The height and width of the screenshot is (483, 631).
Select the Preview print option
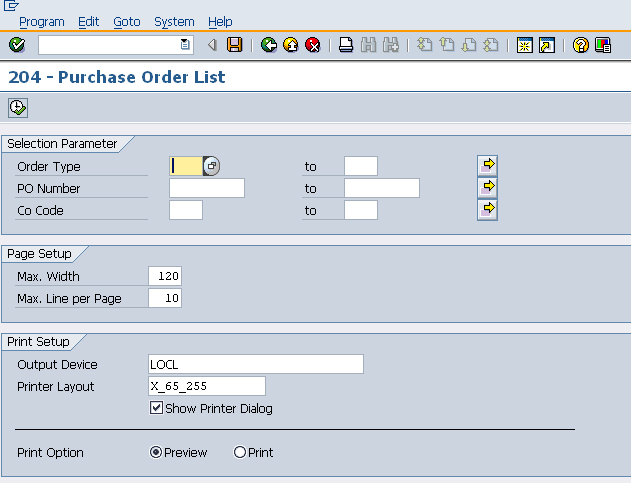(x=156, y=453)
